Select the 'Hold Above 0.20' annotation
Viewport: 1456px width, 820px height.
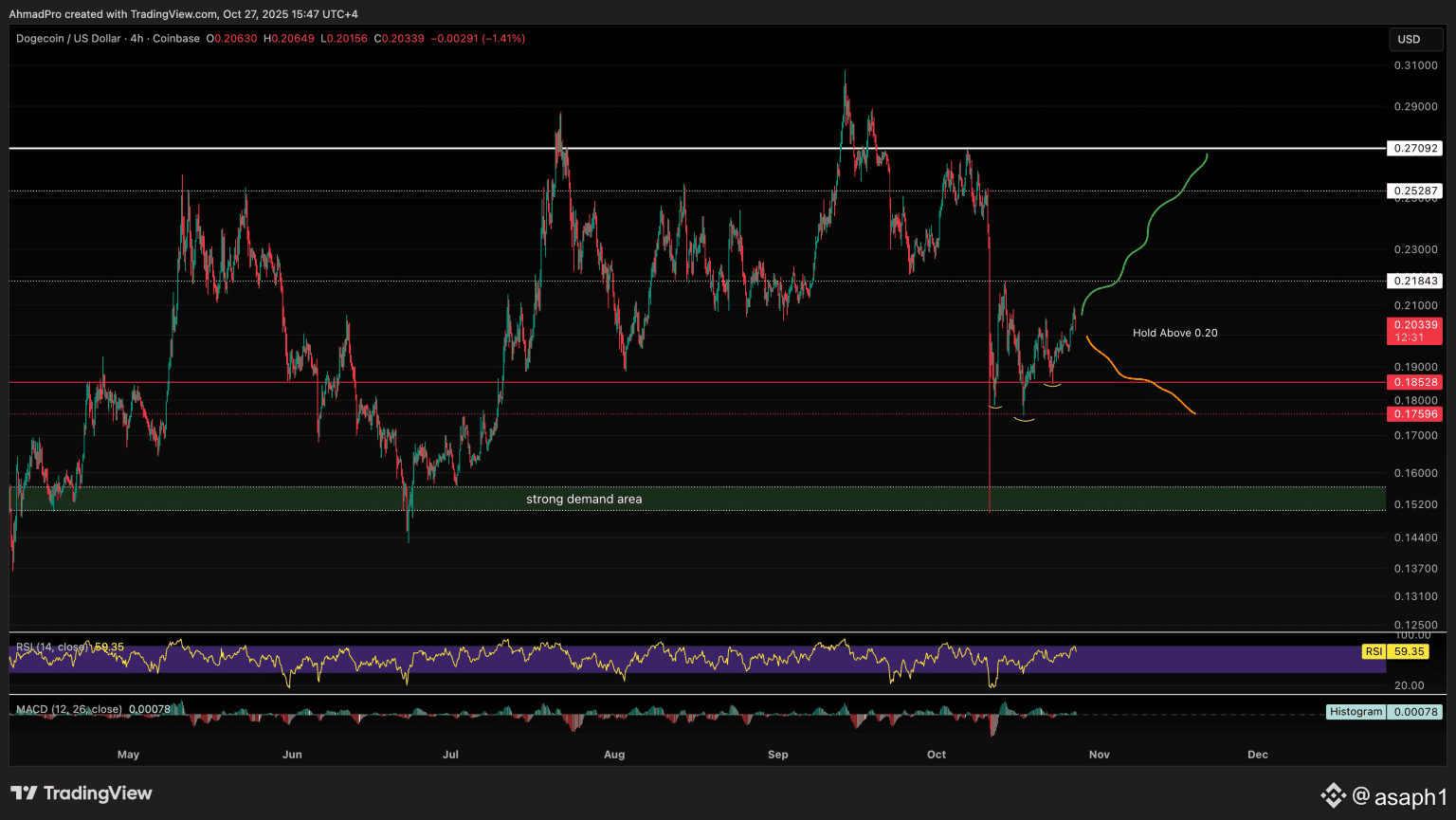(1174, 333)
